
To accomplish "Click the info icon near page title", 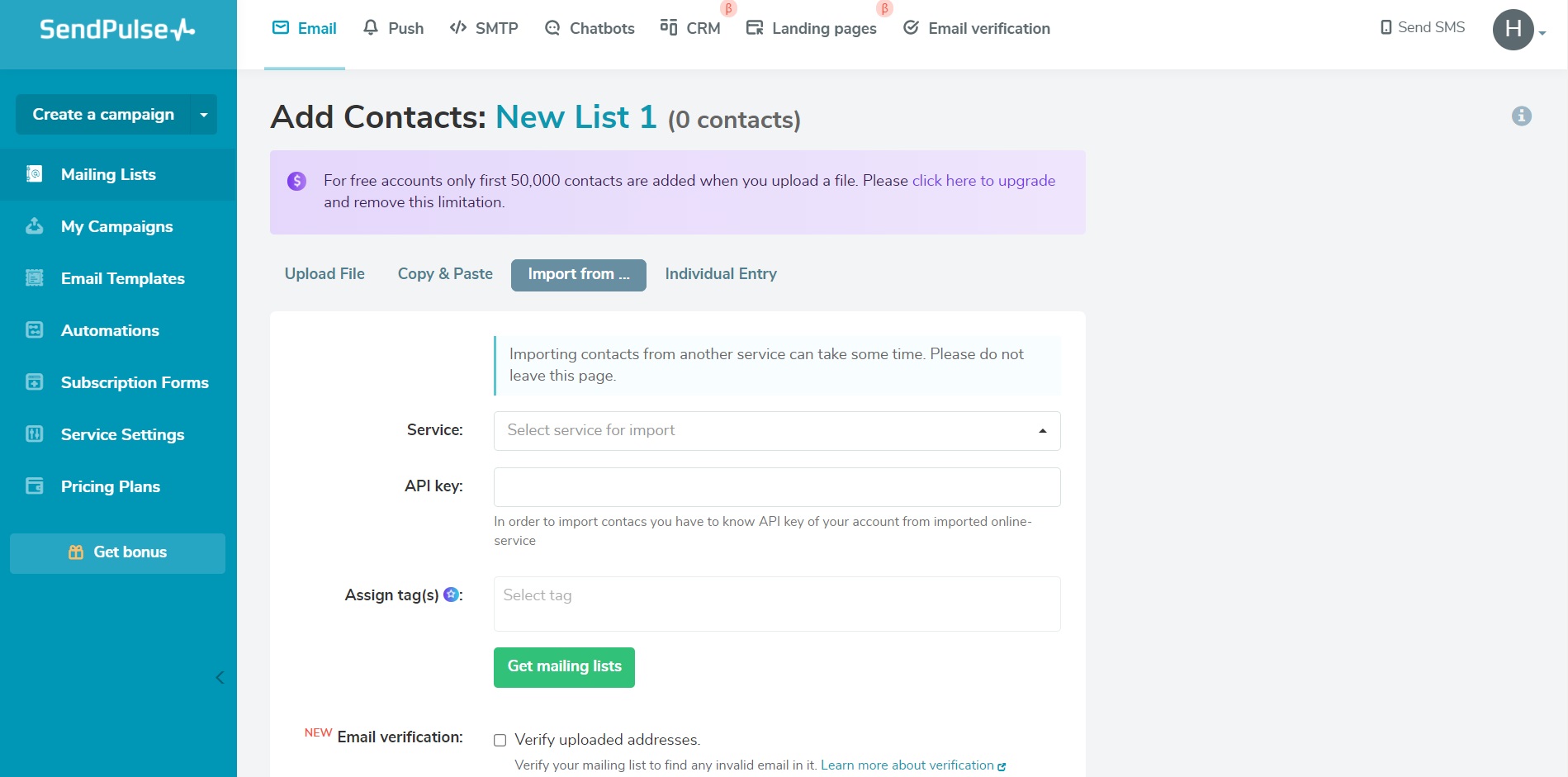I will [x=1521, y=116].
